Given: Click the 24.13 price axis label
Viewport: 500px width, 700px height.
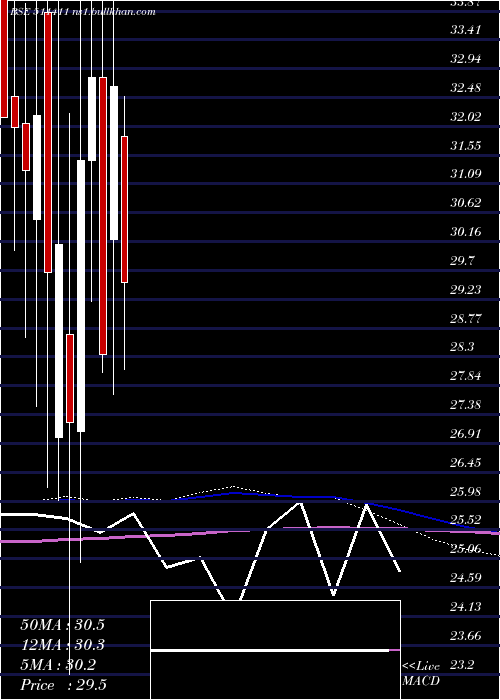Looking at the screenshot, I should (466, 607).
